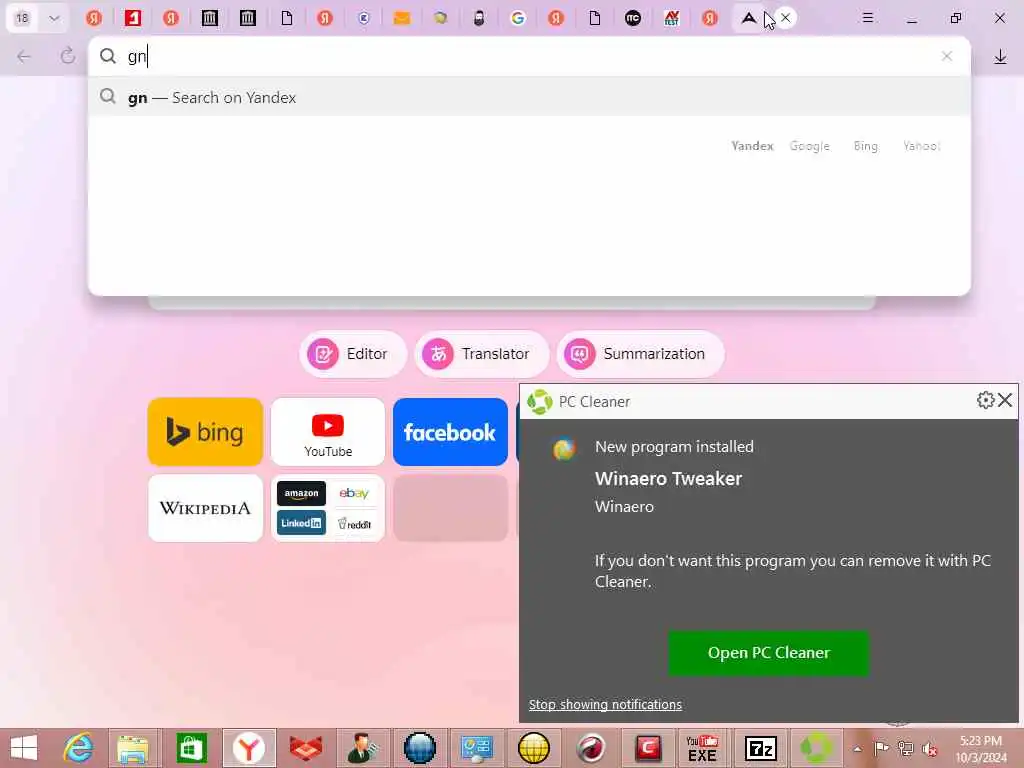Image resolution: width=1024 pixels, height=768 pixels.
Task: Choose Yahoo! as search engine
Action: (x=921, y=146)
